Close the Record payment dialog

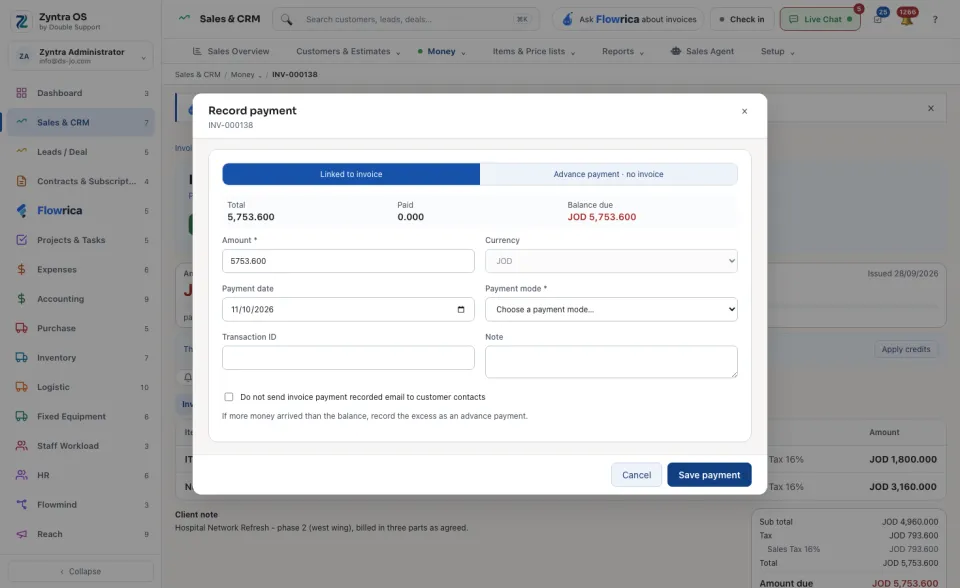744,111
